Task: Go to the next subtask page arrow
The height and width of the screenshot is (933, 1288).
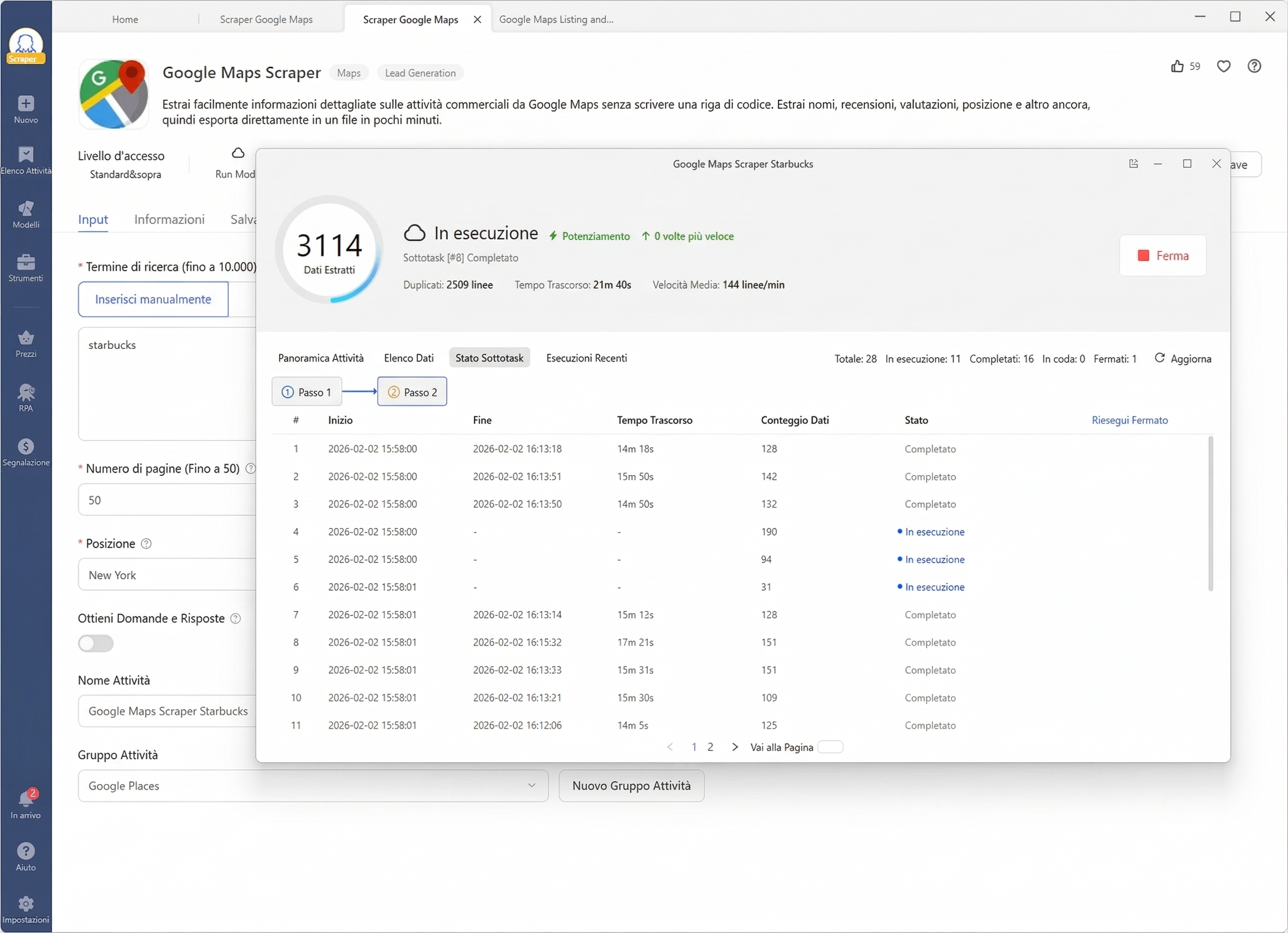Action: click(735, 747)
